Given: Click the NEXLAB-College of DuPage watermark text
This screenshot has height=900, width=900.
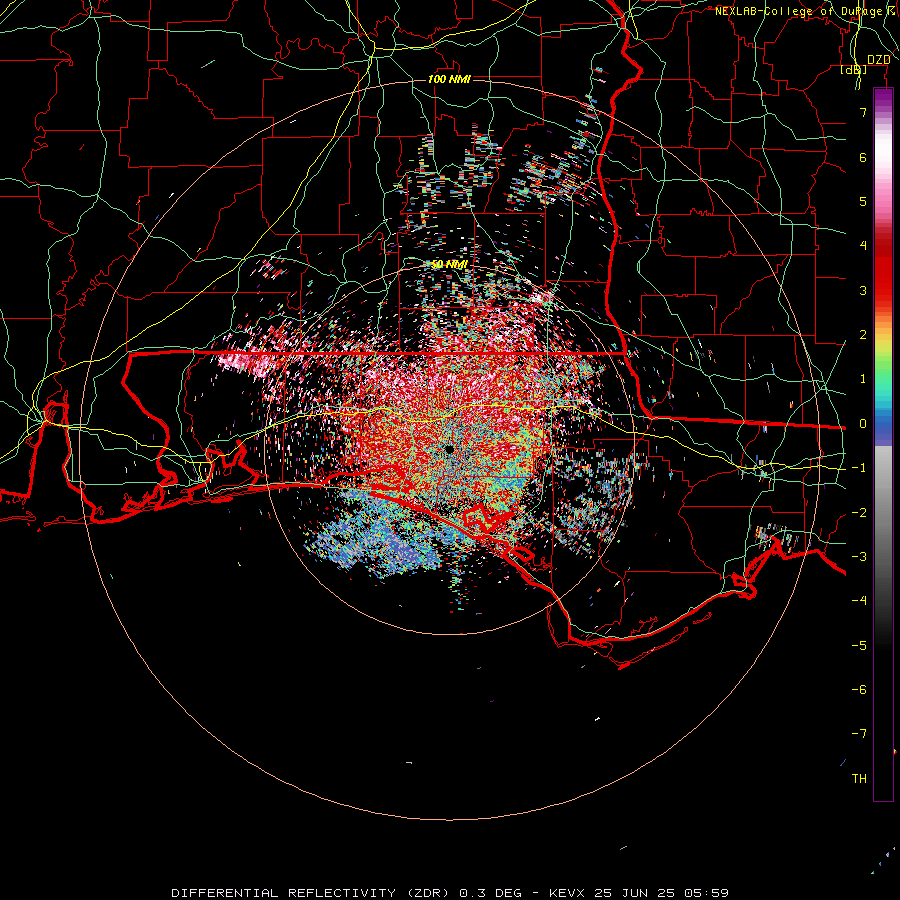Looking at the screenshot, I should pyautogui.click(x=805, y=11).
